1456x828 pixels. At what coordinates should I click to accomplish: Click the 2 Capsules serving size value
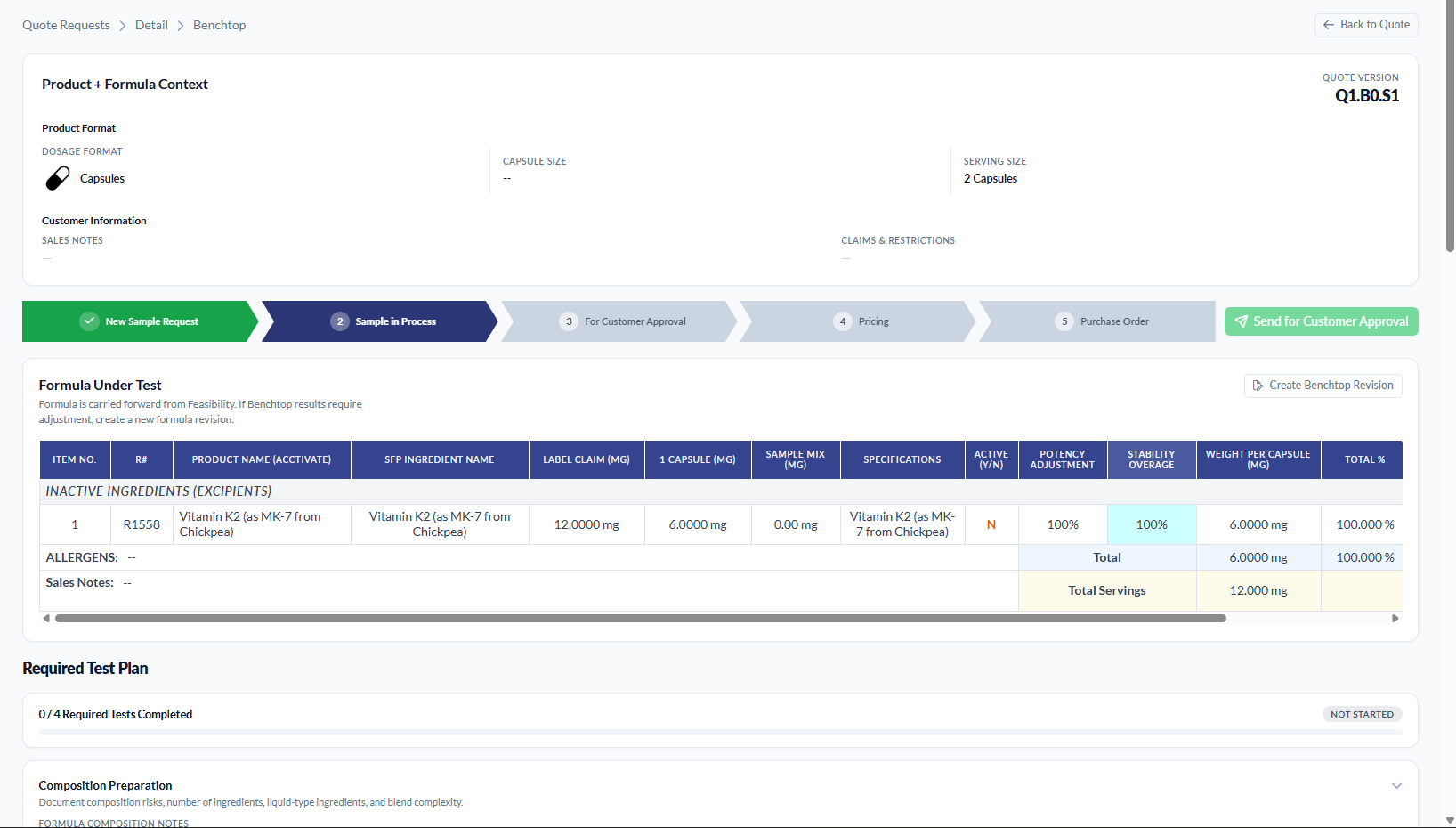pyautogui.click(x=990, y=178)
